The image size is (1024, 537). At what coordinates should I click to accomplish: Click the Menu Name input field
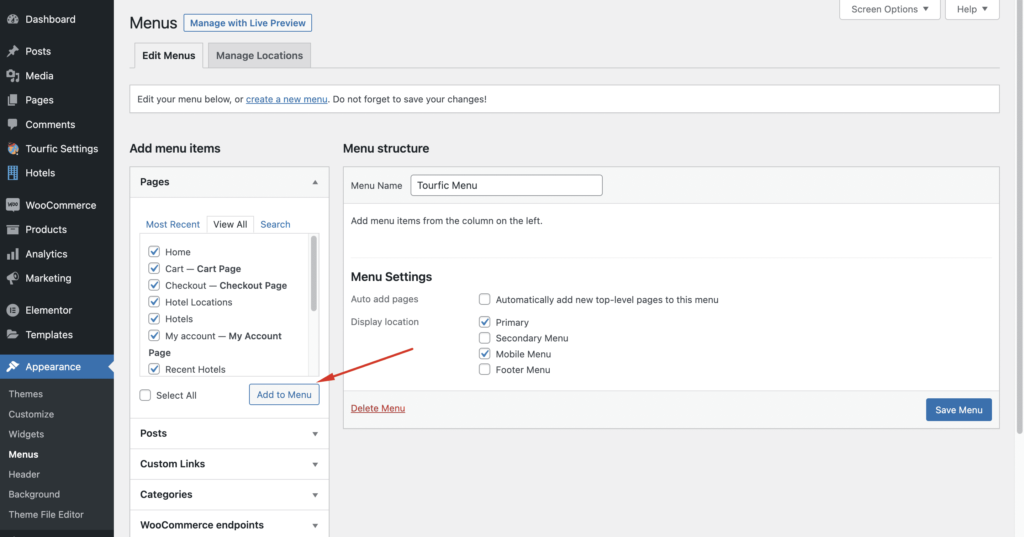pos(506,185)
